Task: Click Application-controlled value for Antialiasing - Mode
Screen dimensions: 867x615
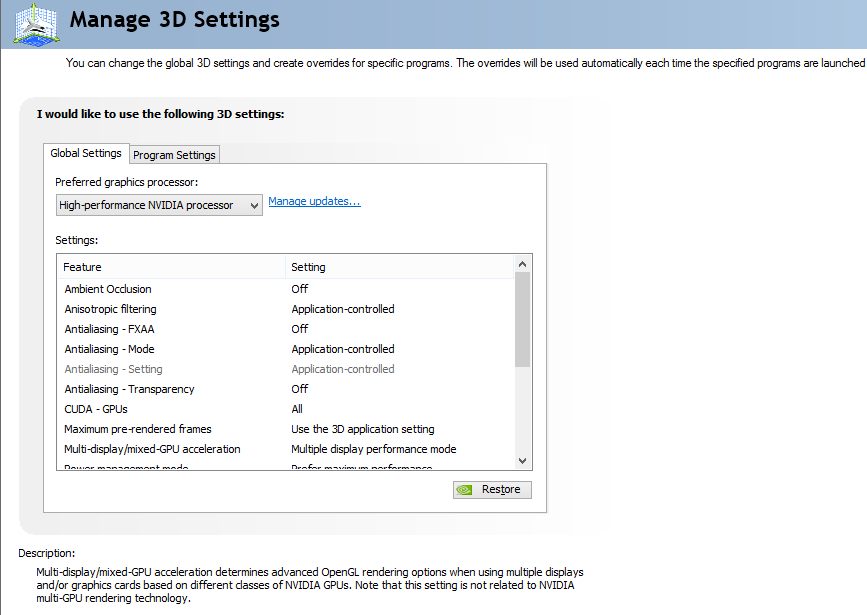Action: (x=343, y=349)
